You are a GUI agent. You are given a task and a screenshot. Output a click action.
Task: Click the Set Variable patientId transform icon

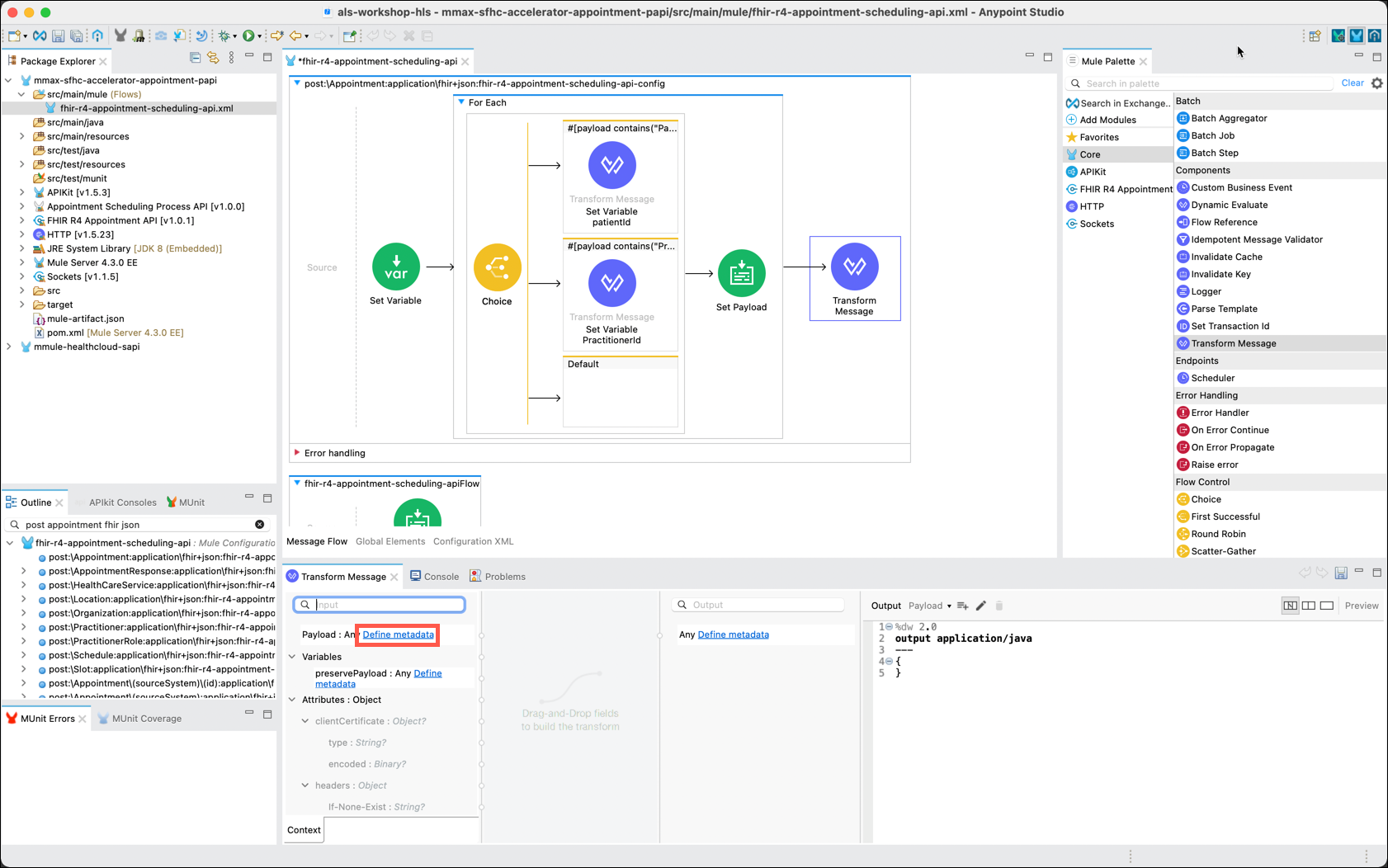(x=611, y=165)
